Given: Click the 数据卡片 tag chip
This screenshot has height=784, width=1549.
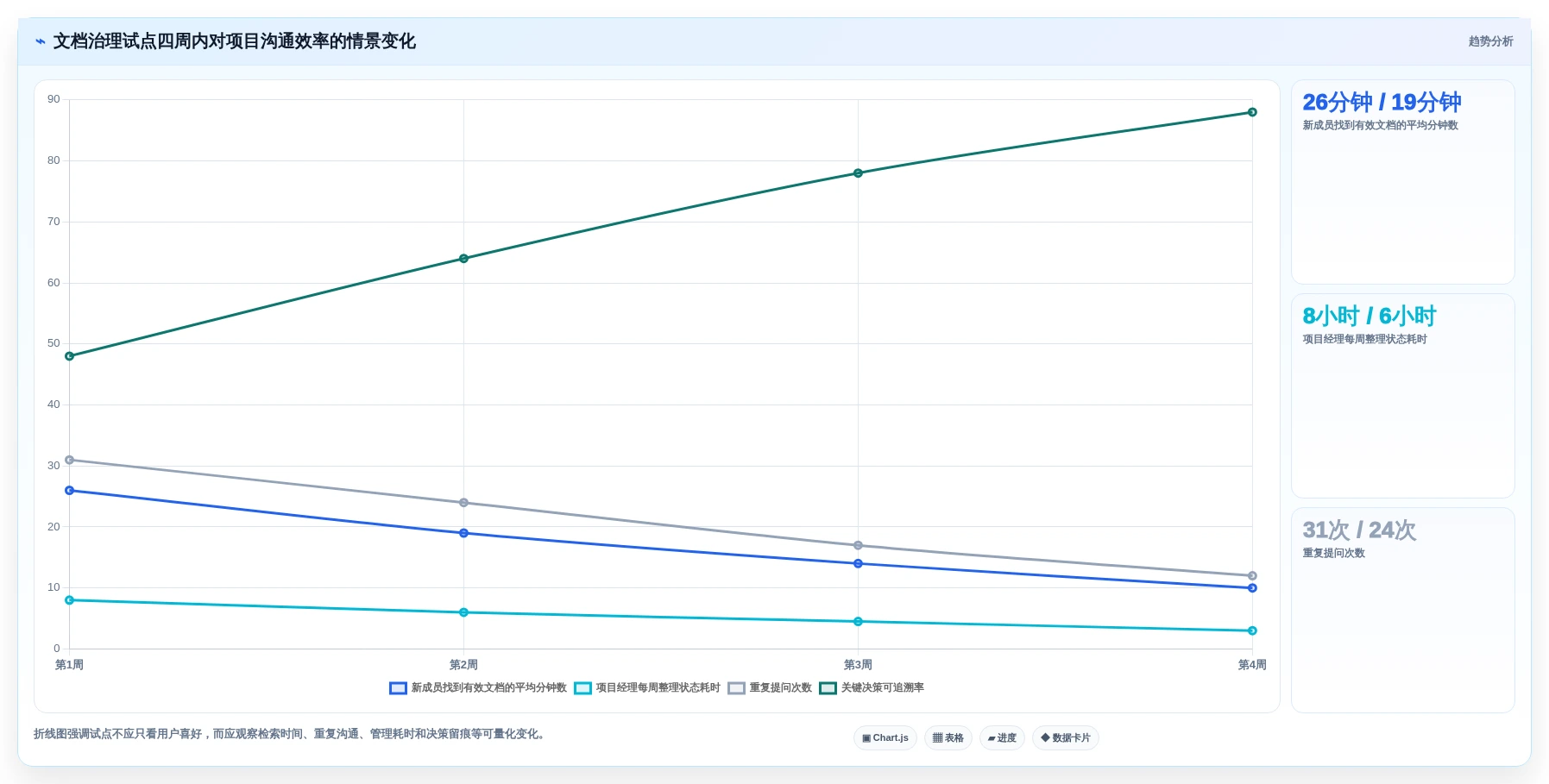Looking at the screenshot, I should tap(1065, 738).
